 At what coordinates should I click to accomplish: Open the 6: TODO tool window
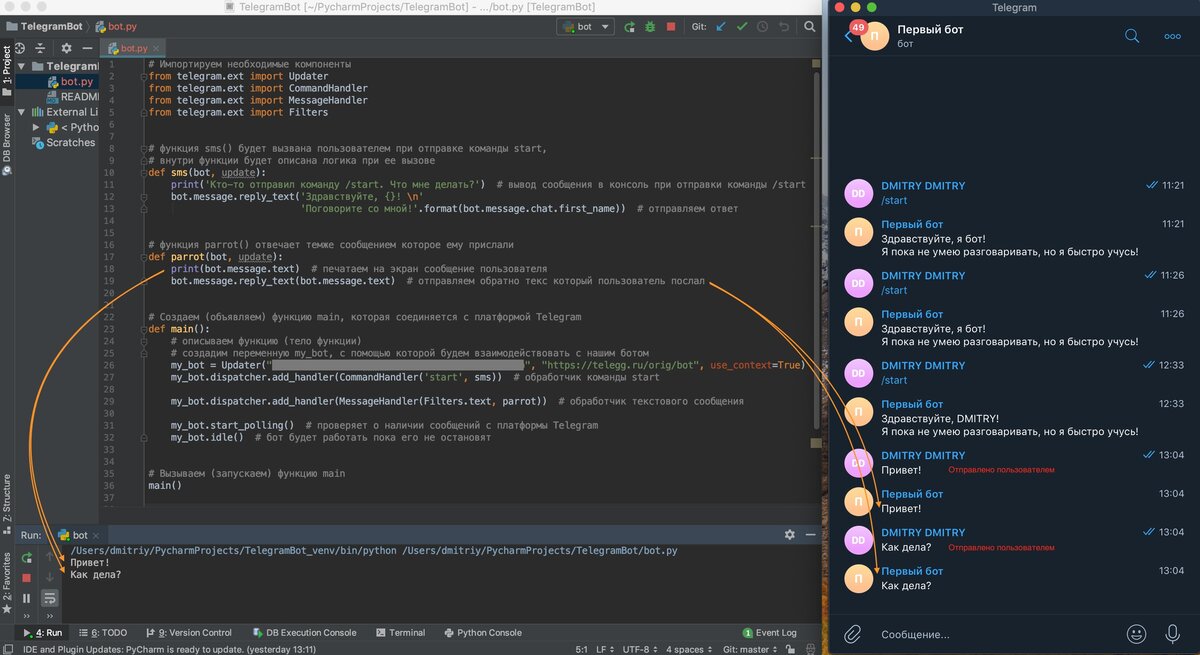click(103, 632)
